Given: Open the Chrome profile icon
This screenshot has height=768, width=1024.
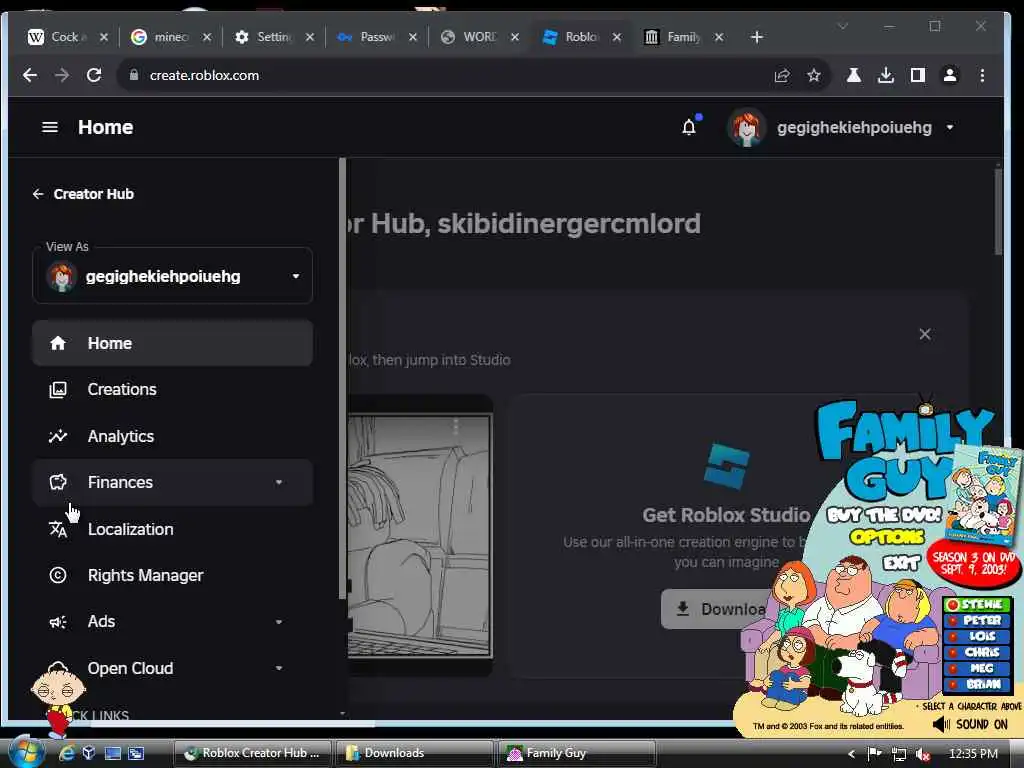Looking at the screenshot, I should [x=950, y=75].
